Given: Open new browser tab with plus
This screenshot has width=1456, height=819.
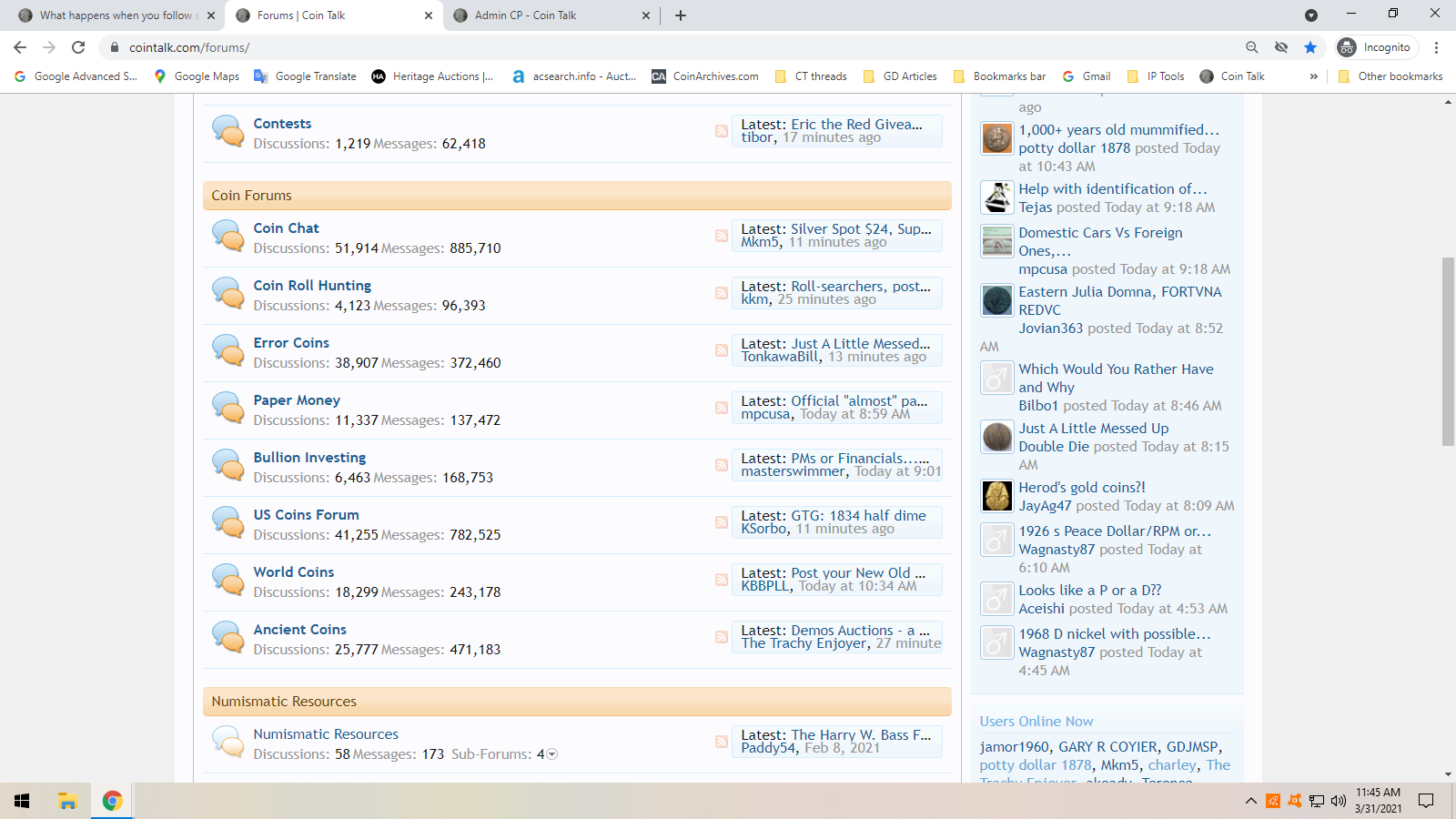Looking at the screenshot, I should click(x=681, y=15).
